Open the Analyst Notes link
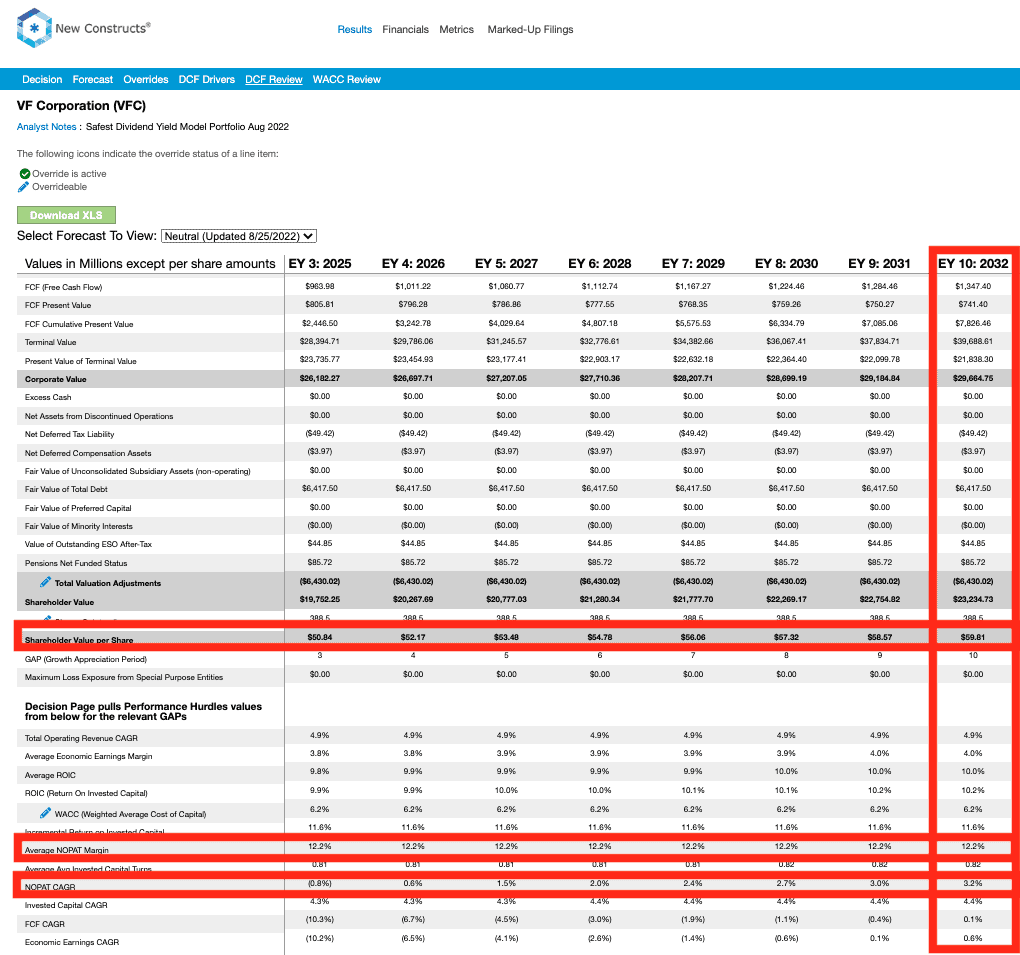Image resolution: width=1020 pixels, height=955 pixels. 47,127
